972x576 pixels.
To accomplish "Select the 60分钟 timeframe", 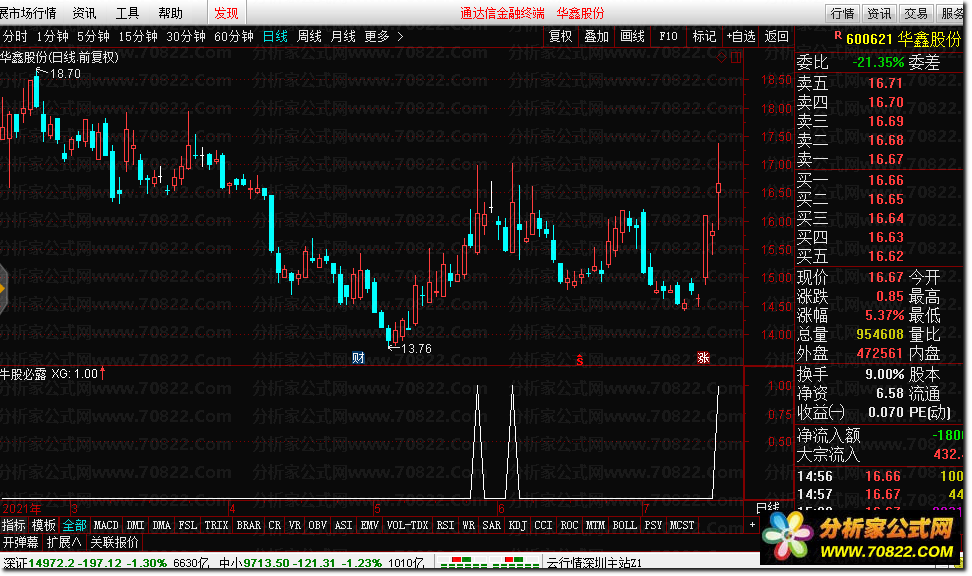I will point(234,37).
